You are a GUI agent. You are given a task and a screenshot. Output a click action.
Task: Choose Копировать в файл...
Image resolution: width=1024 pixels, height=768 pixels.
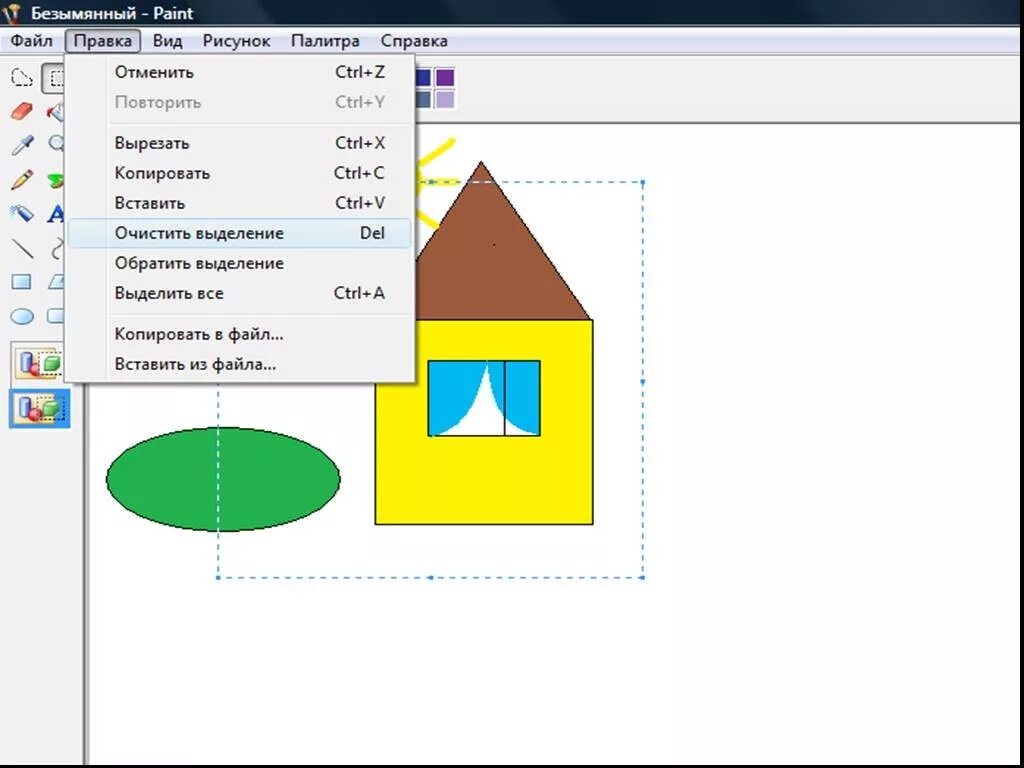tap(240, 334)
